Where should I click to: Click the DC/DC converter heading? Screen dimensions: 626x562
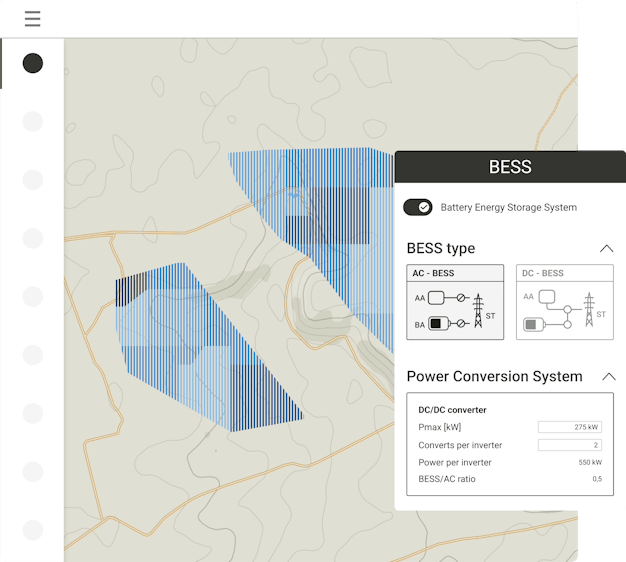pyautogui.click(x=452, y=410)
